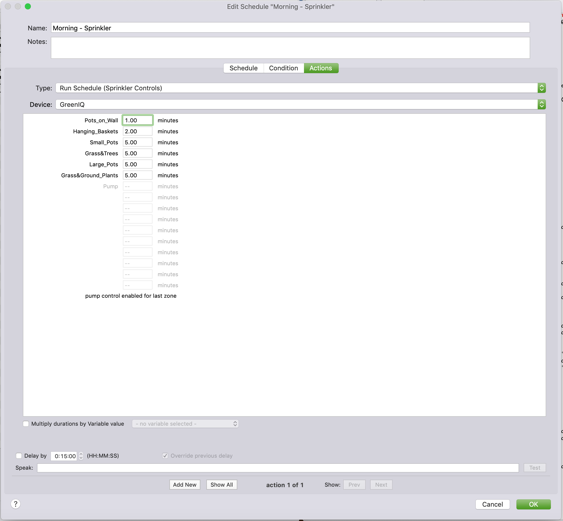
Task: Toggle Override previous delay checkbox
Action: point(165,456)
